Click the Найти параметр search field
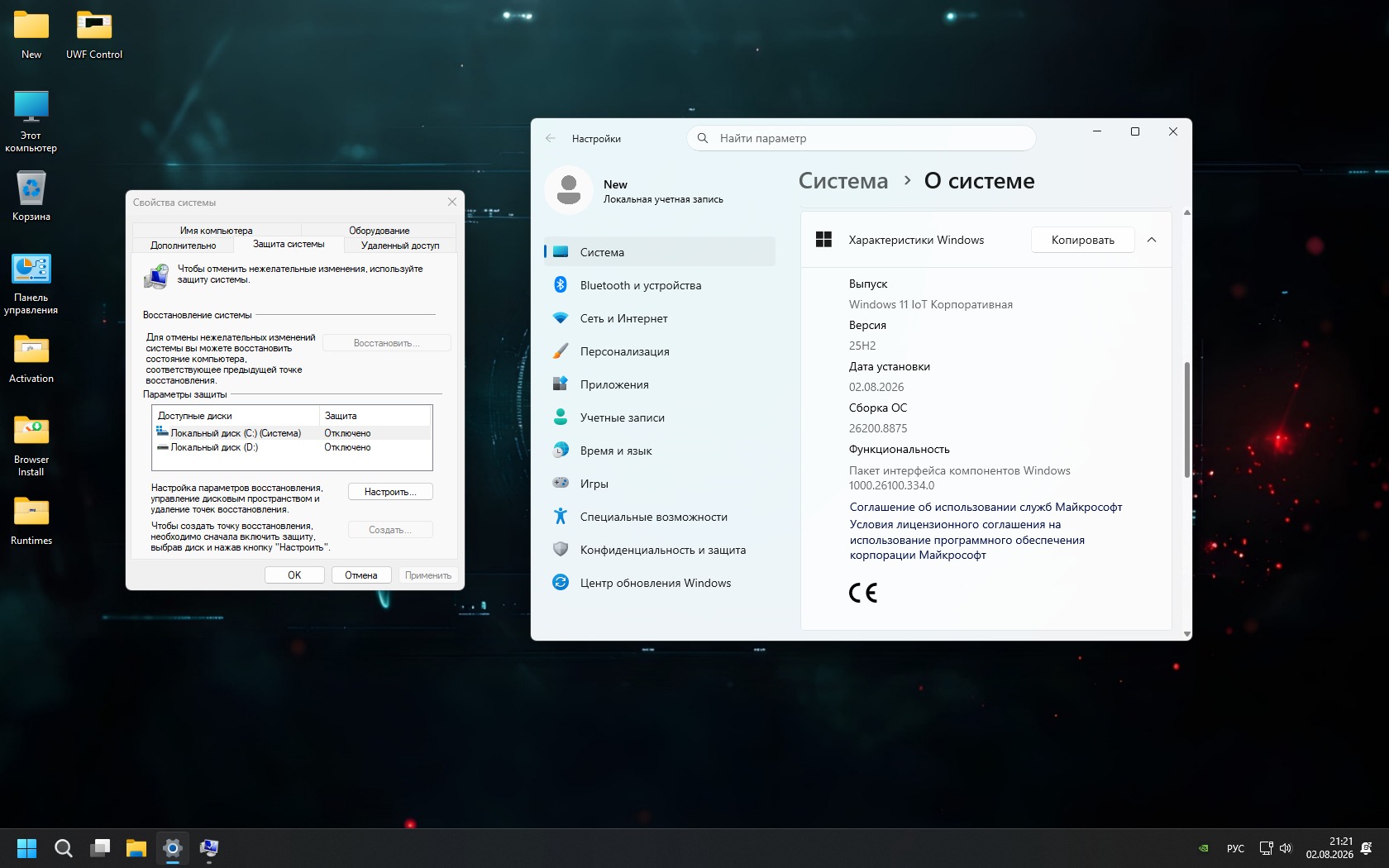The height and width of the screenshot is (868, 1389). click(x=861, y=138)
